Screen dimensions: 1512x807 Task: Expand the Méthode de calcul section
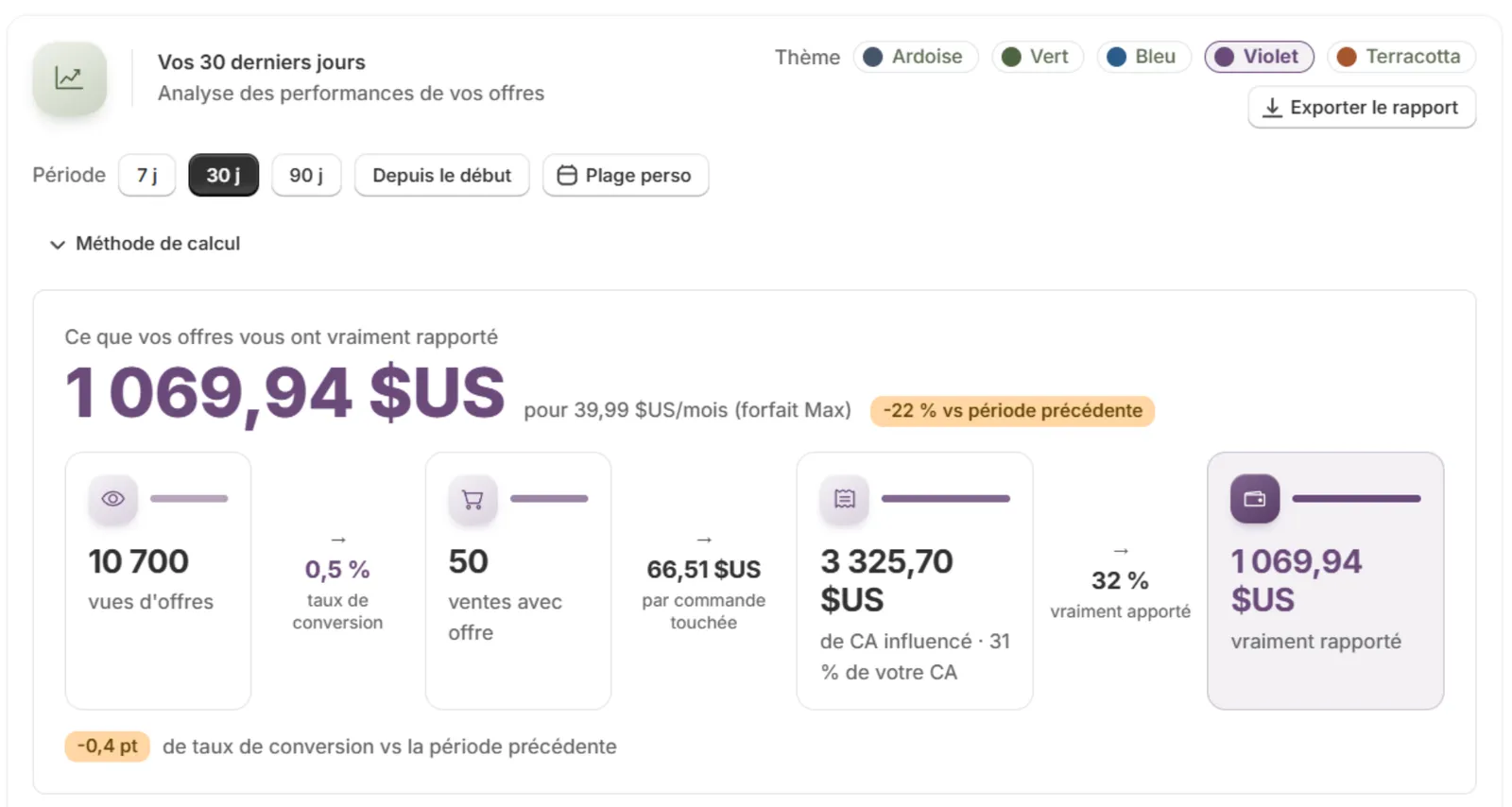(x=145, y=244)
